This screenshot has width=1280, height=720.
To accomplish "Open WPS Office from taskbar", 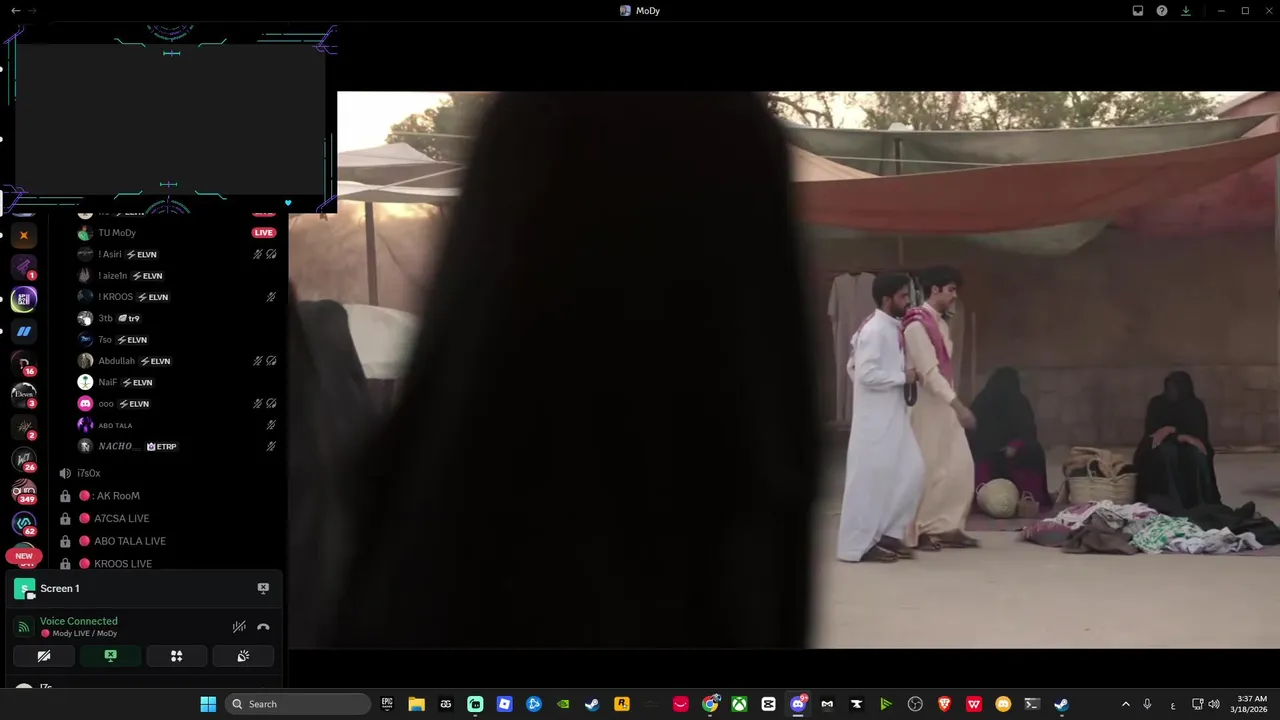I will pos(974,704).
